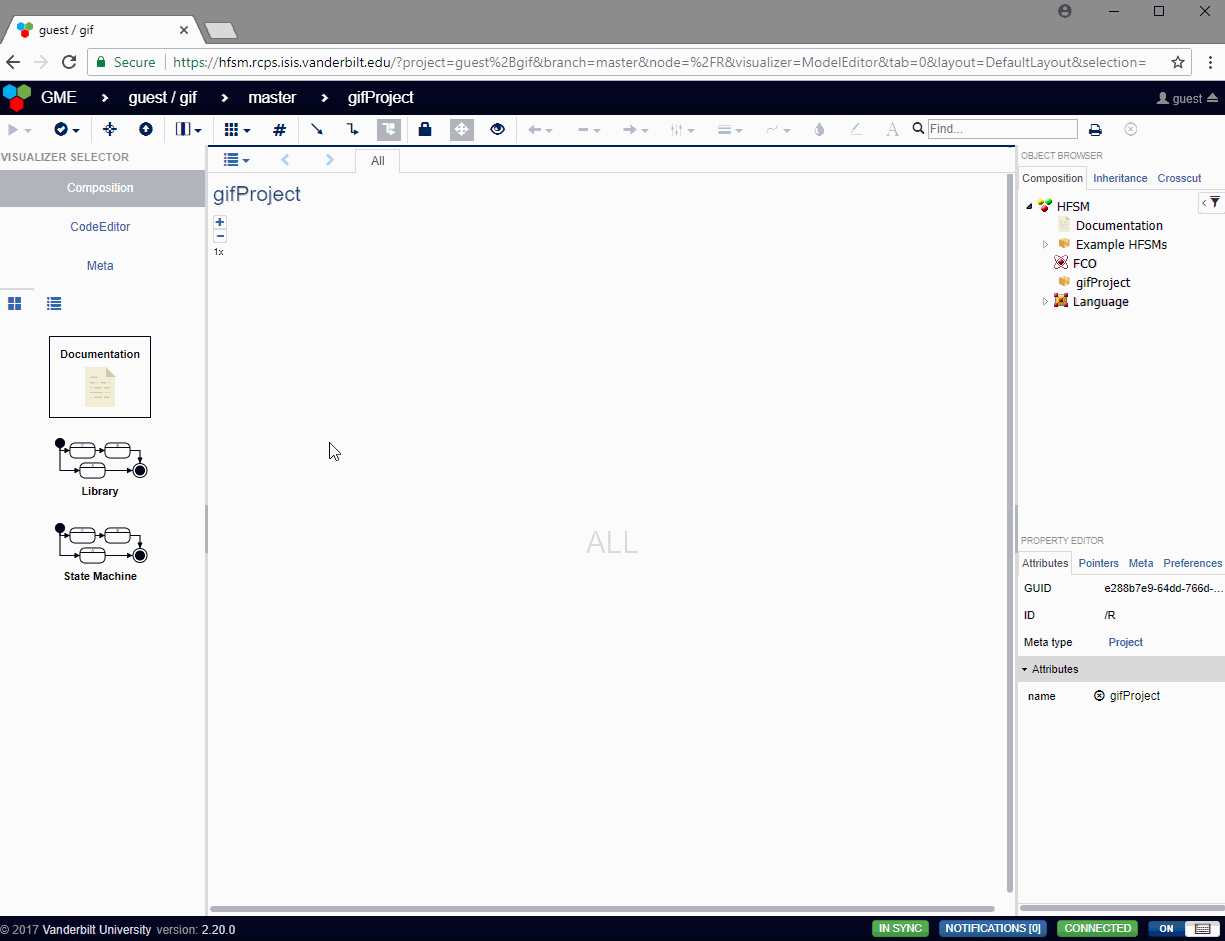1225x941 pixels.
Task: Zoom in with the plus button
Action: coord(220,222)
